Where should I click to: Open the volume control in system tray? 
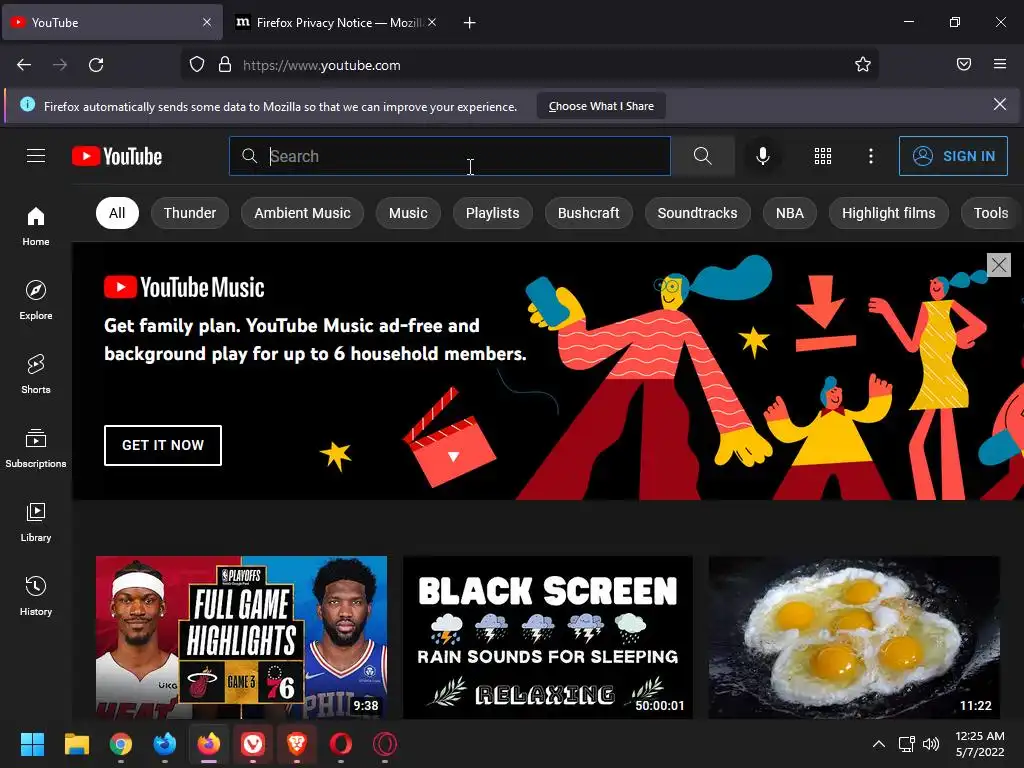[x=931, y=744]
